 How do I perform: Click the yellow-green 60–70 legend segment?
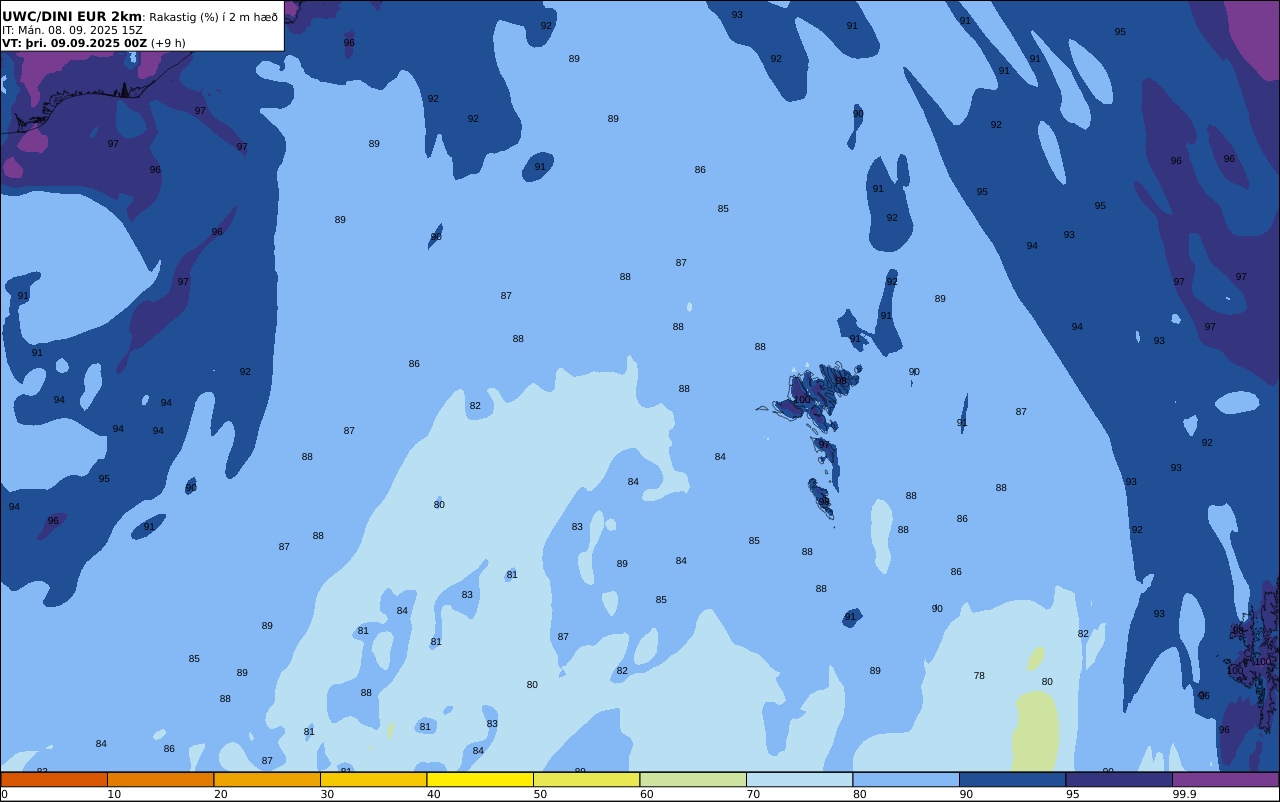(x=693, y=779)
